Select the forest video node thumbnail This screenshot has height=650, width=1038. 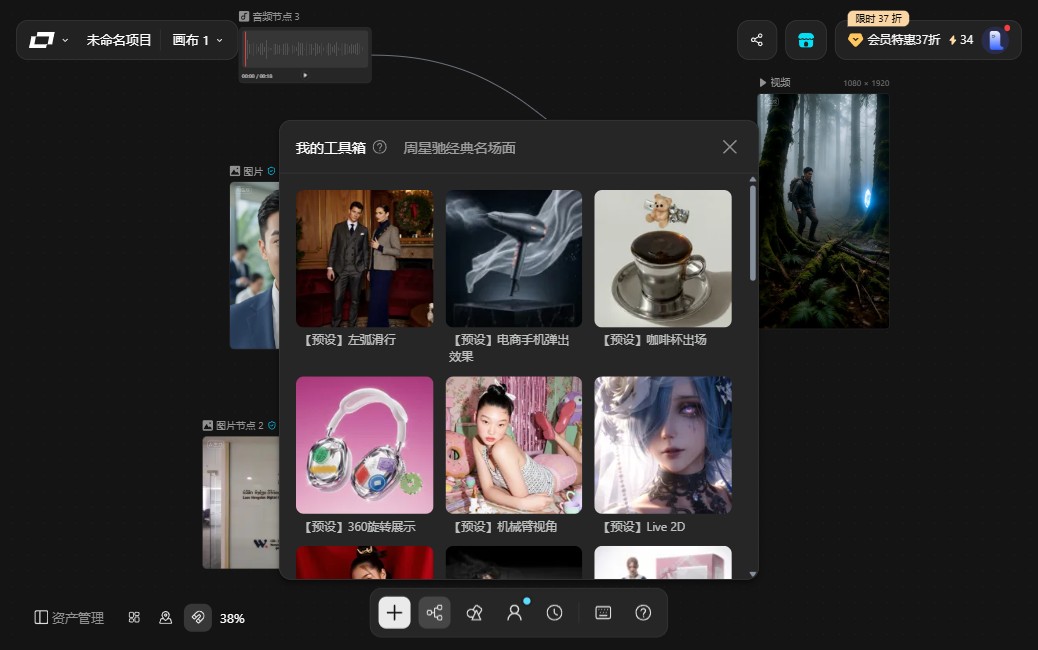pyautogui.click(x=824, y=210)
